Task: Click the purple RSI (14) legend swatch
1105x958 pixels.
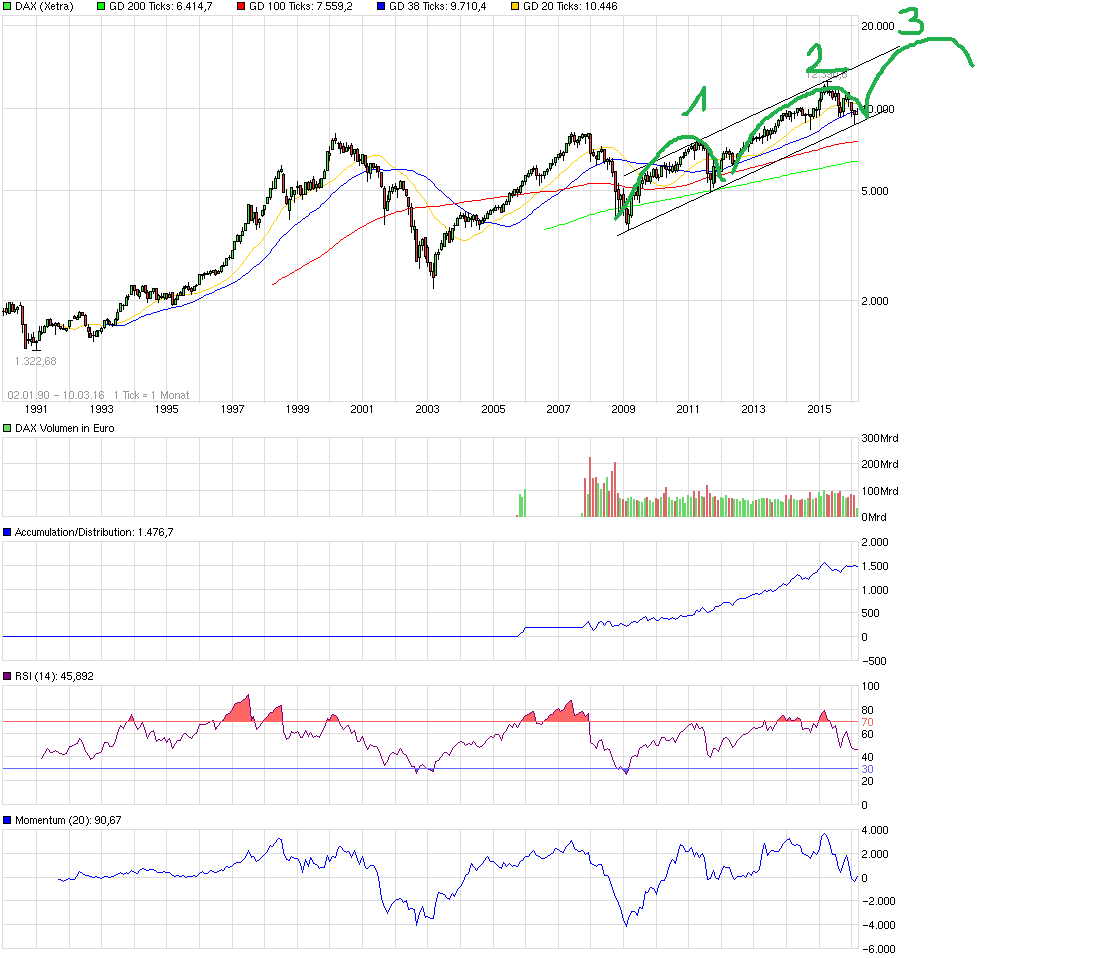Action: [x=7, y=676]
